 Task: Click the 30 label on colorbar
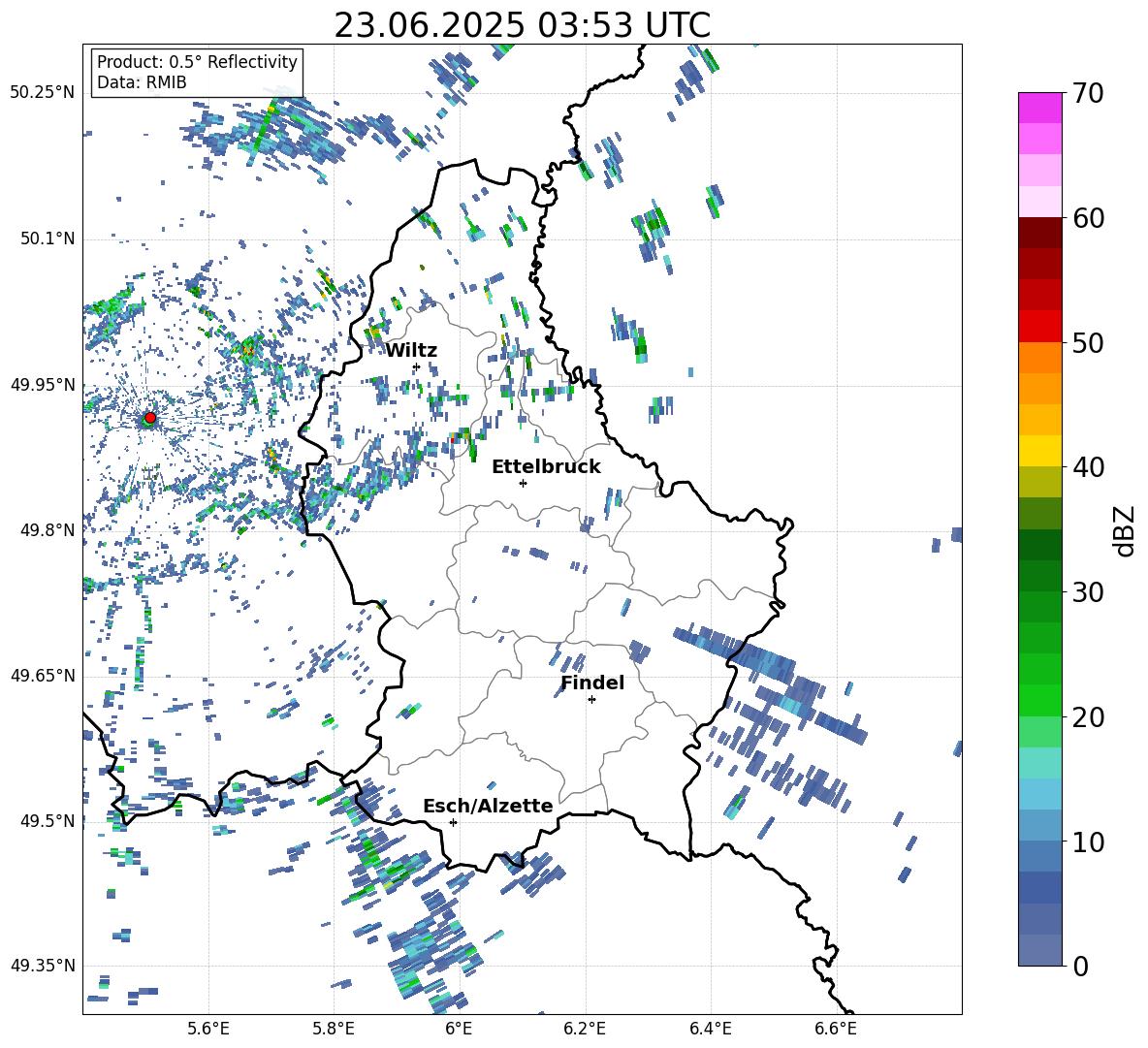[x=1087, y=592]
